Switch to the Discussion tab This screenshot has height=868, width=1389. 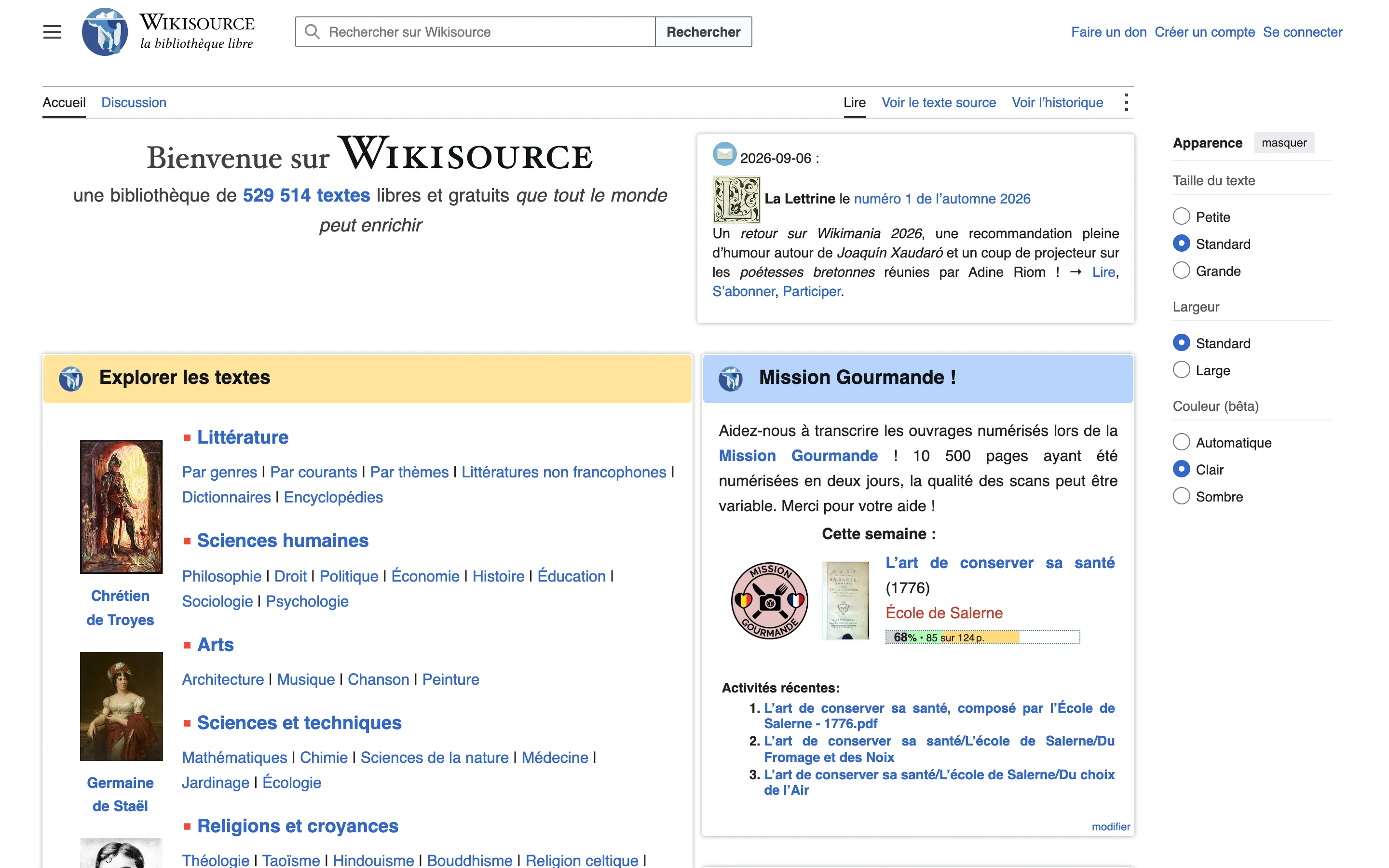(x=134, y=102)
